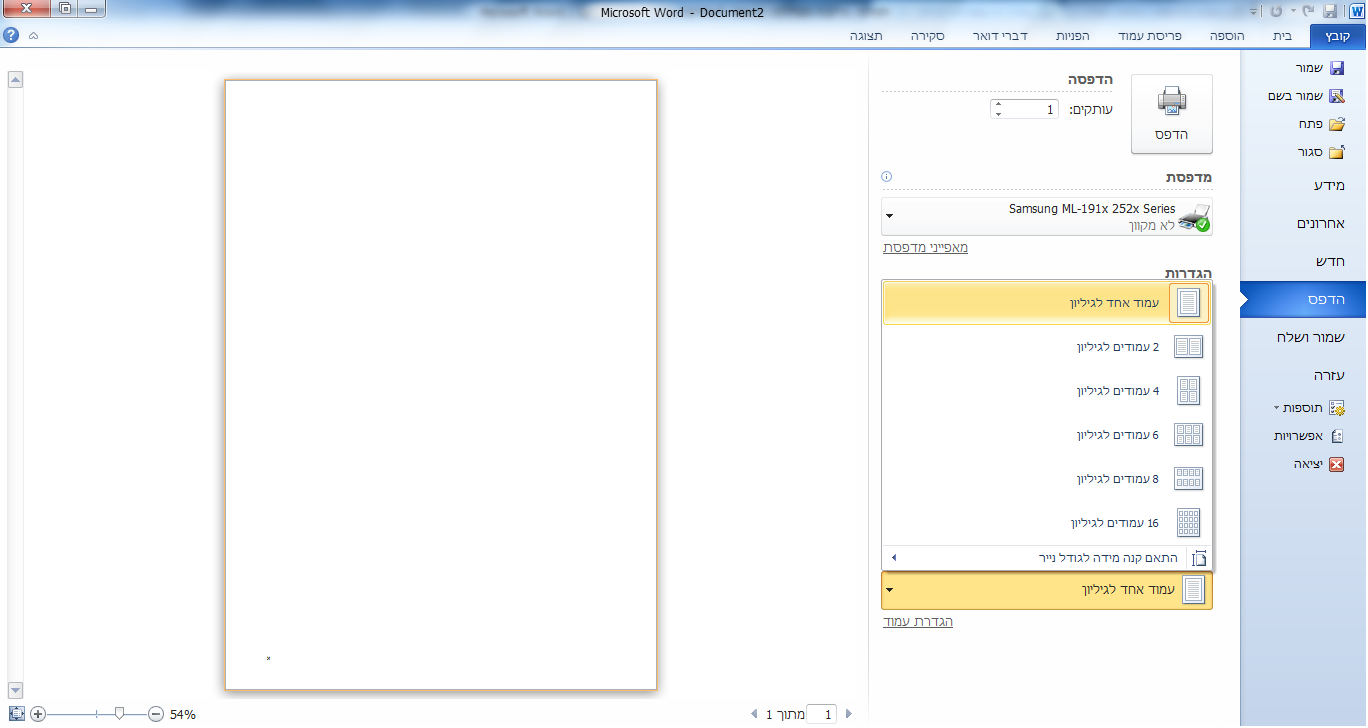The width and height of the screenshot is (1368, 728).
Task: Open the הגדרת עמוד link
Action: click(x=918, y=622)
